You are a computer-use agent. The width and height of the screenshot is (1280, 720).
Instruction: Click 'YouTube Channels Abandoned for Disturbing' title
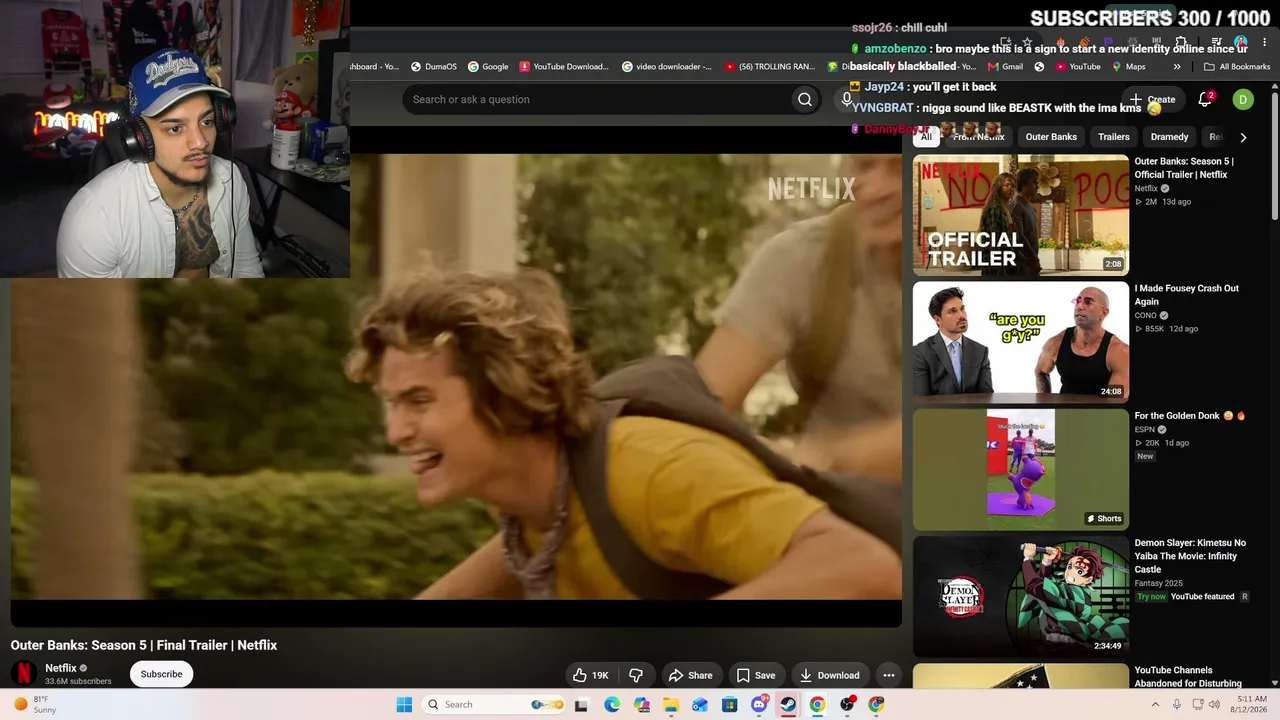(1188, 677)
